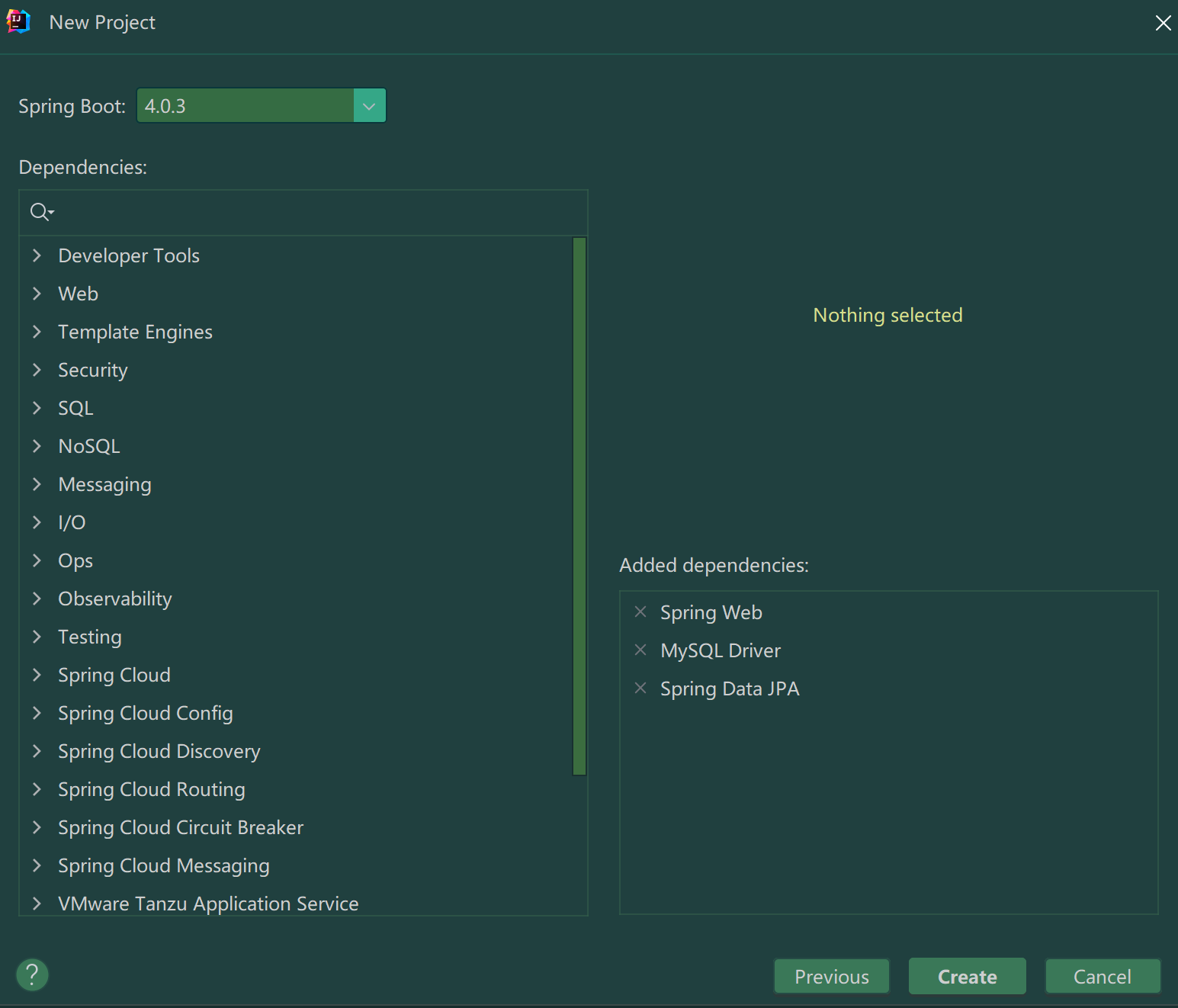Viewport: 1178px width, 1008px height.
Task: Expand the Developer Tools category chevron
Action: click(x=37, y=255)
